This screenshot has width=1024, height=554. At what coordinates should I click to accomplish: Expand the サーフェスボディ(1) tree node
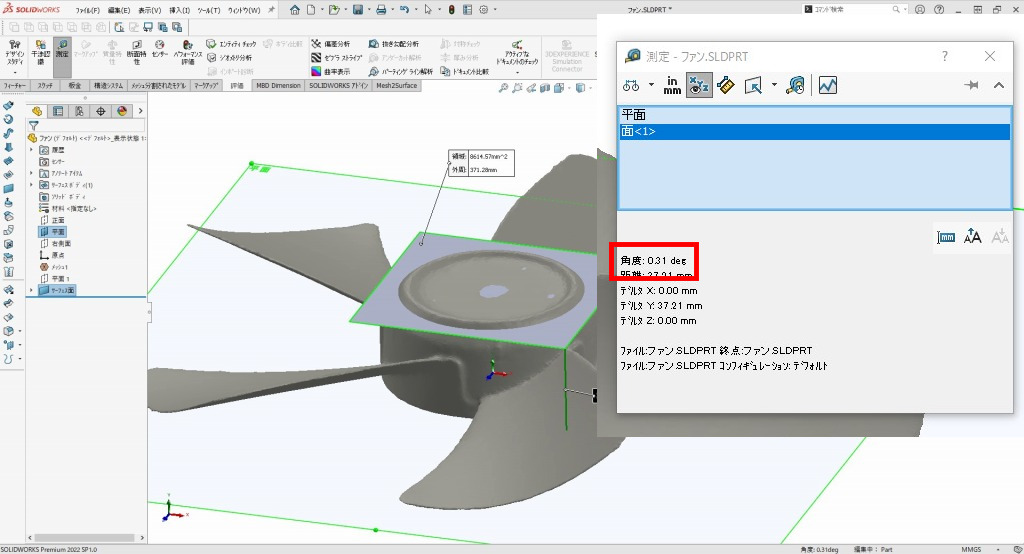[31, 186]
